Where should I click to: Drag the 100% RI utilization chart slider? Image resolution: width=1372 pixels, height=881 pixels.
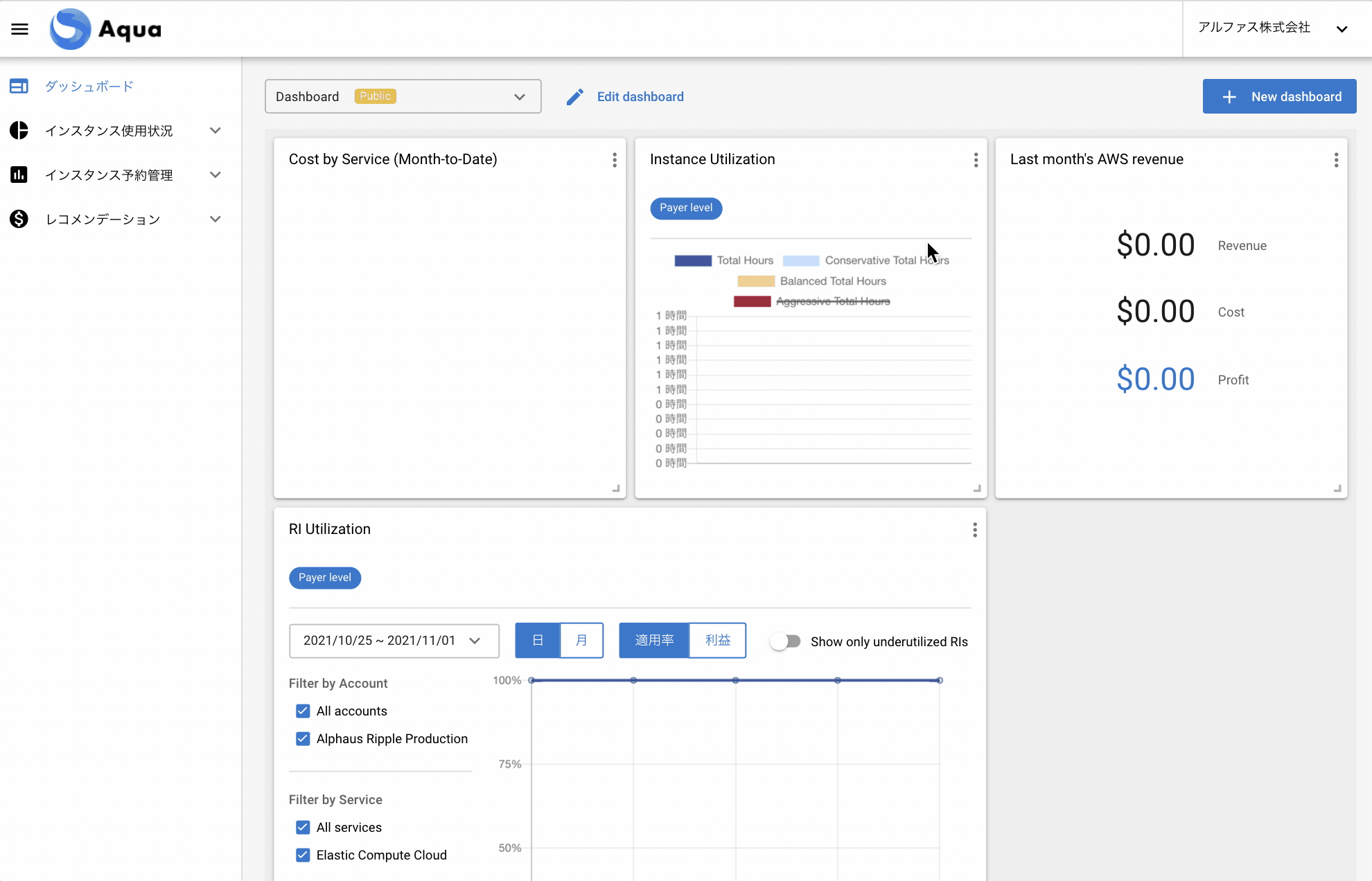939,680
